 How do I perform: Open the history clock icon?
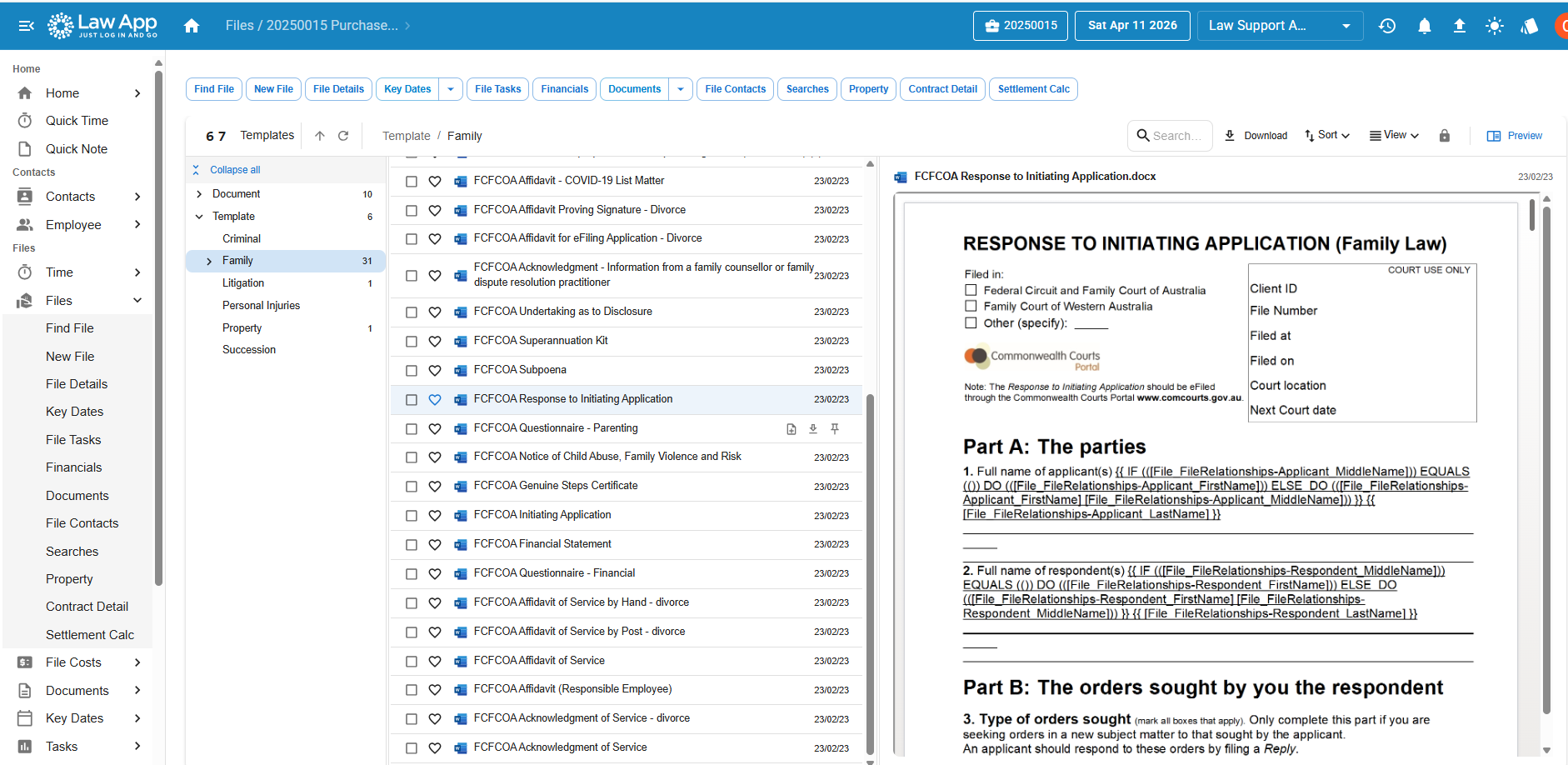pos(1387,26)
